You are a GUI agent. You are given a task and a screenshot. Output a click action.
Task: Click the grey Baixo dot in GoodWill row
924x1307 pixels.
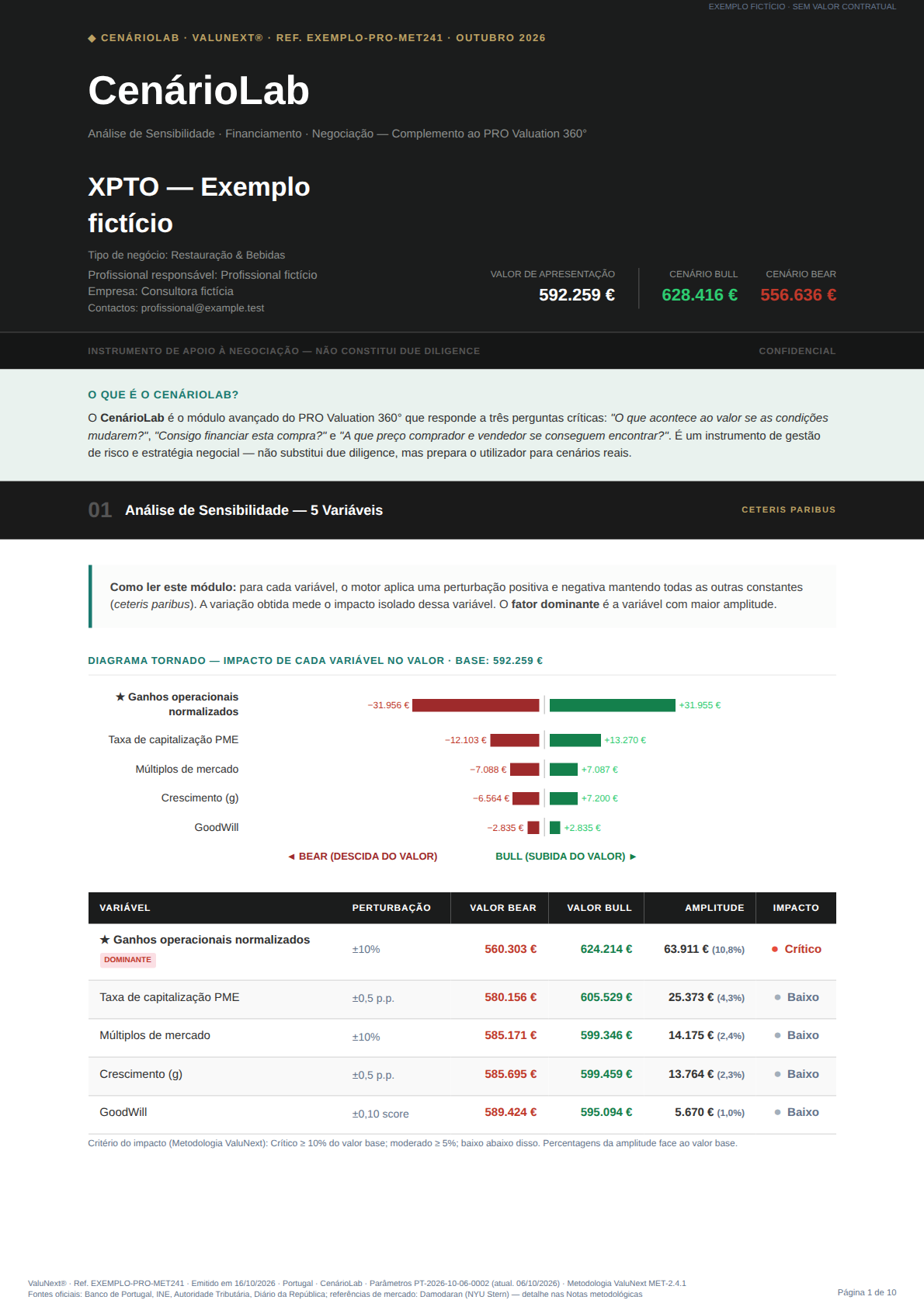(777, 1112)
